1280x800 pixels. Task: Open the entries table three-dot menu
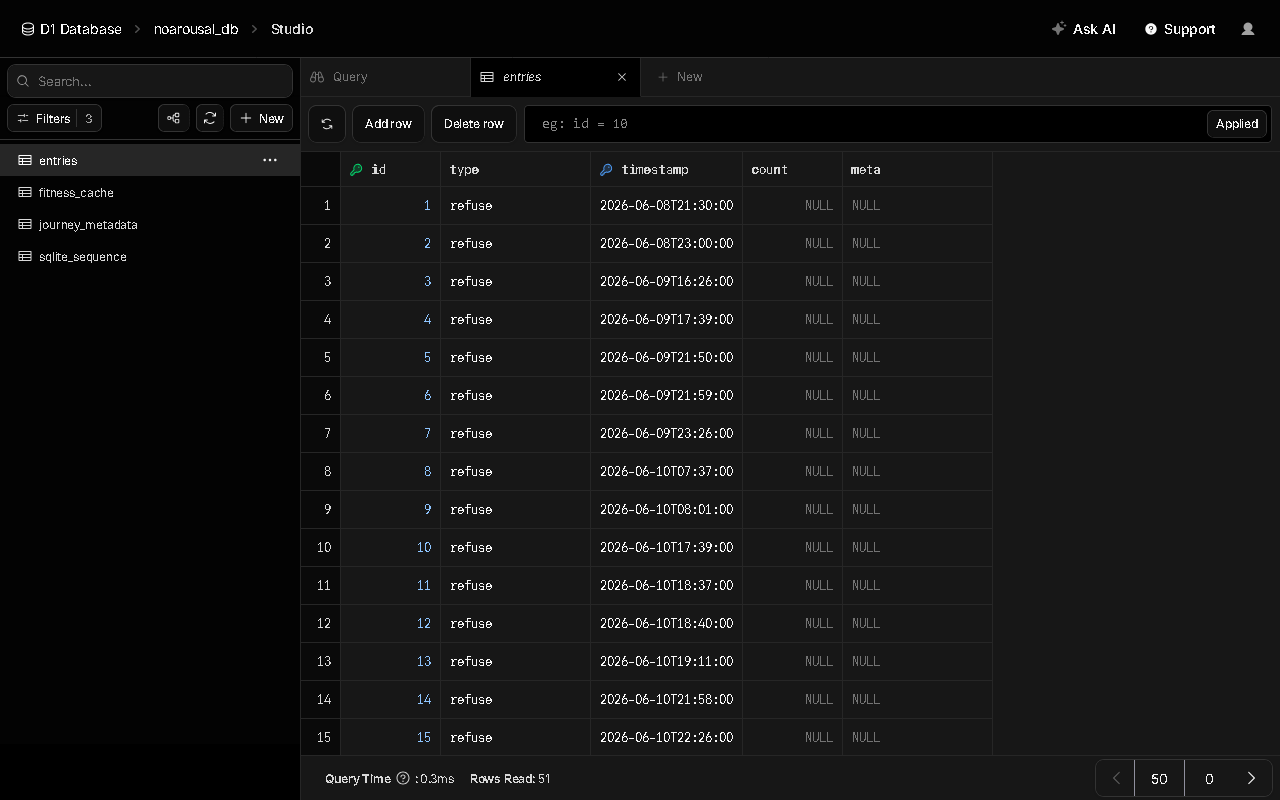pyautogui.click(x=270, y=160)
